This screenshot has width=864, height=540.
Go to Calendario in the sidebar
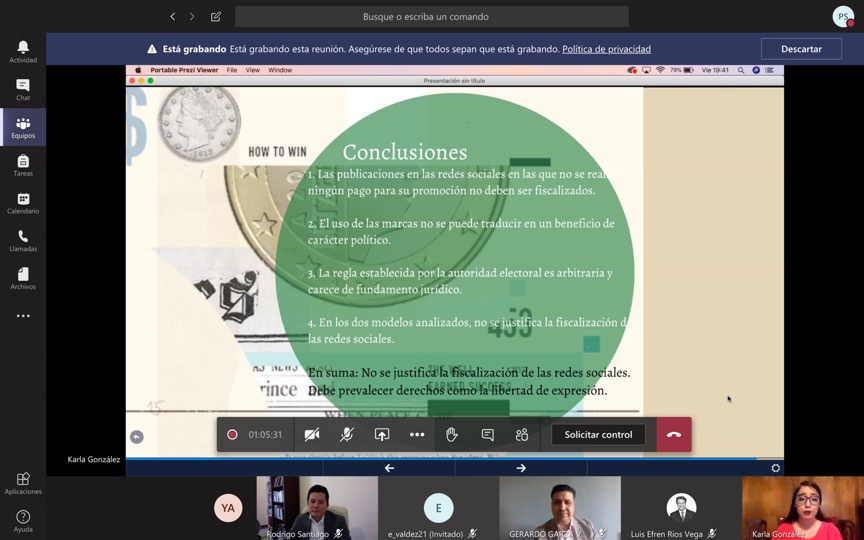(22, 203)
